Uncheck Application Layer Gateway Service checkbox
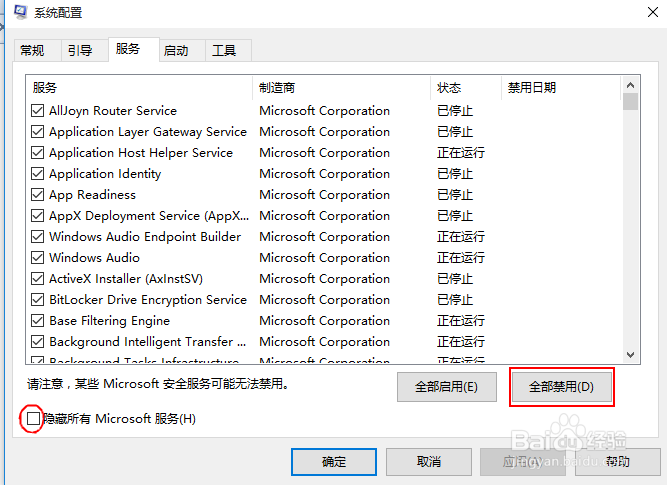Image resolution: width=667 pixels, height=485 pixels. (38, 132)
